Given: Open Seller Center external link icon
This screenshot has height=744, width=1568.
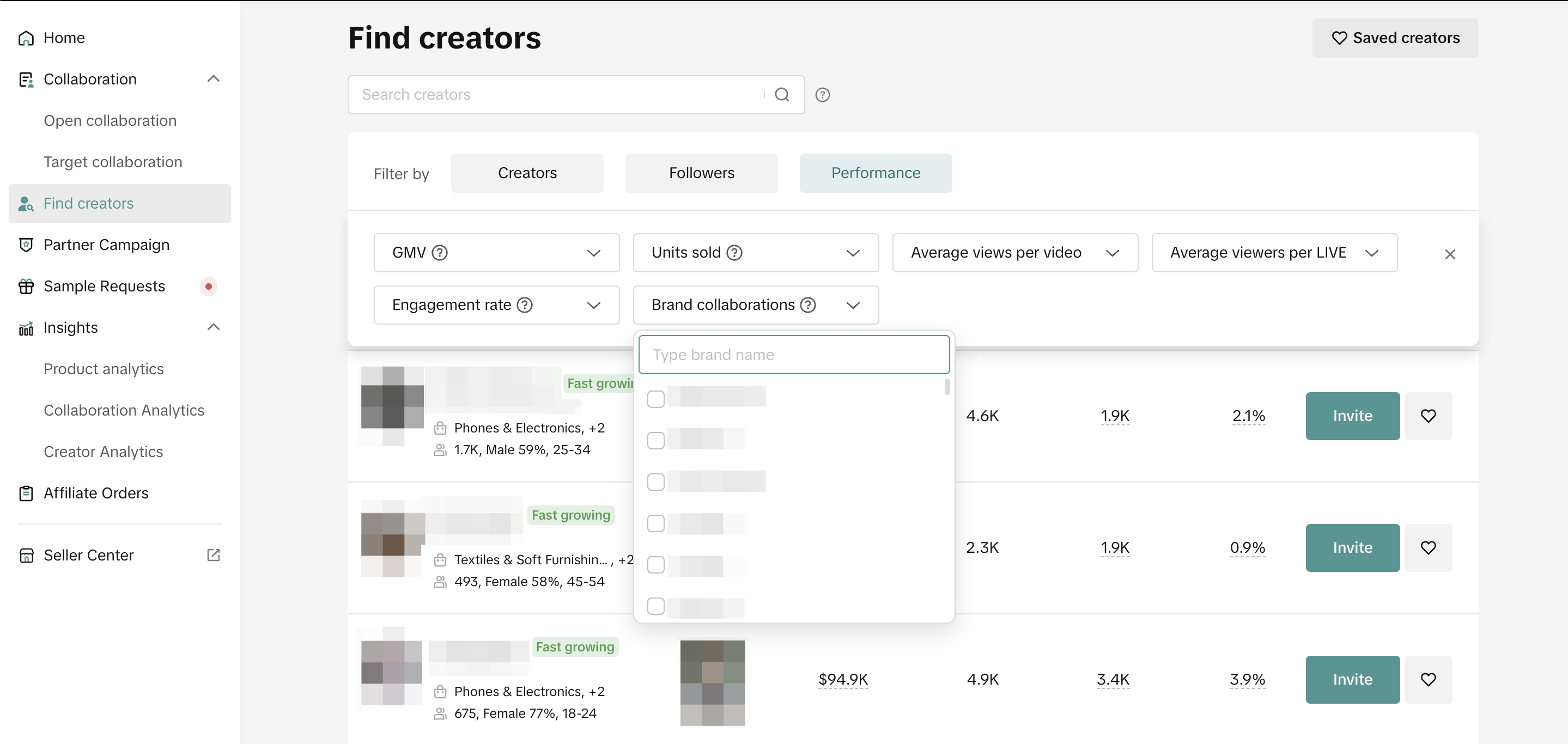Looking at the screenshot, I should (213, 555).
